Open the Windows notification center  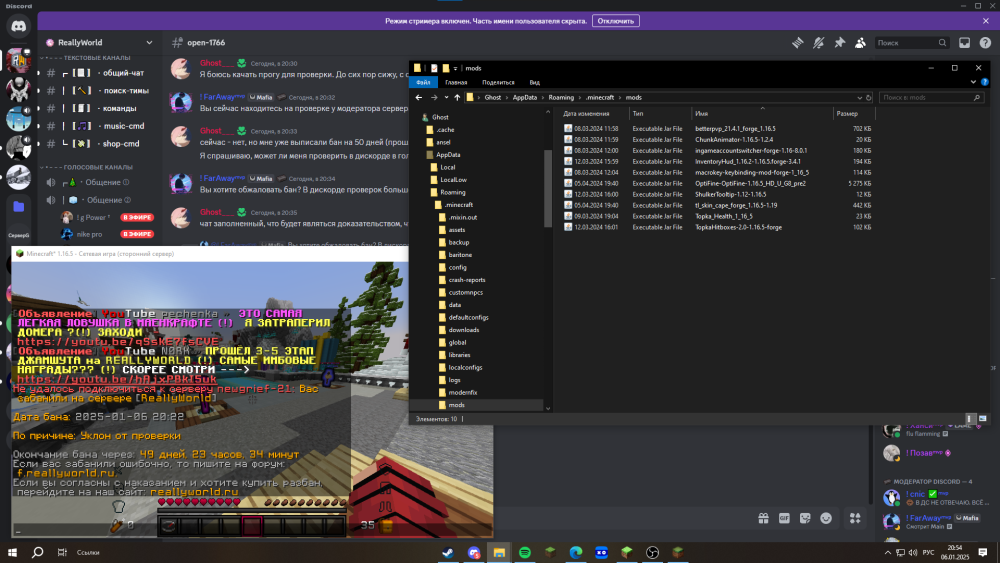point(983,552)
